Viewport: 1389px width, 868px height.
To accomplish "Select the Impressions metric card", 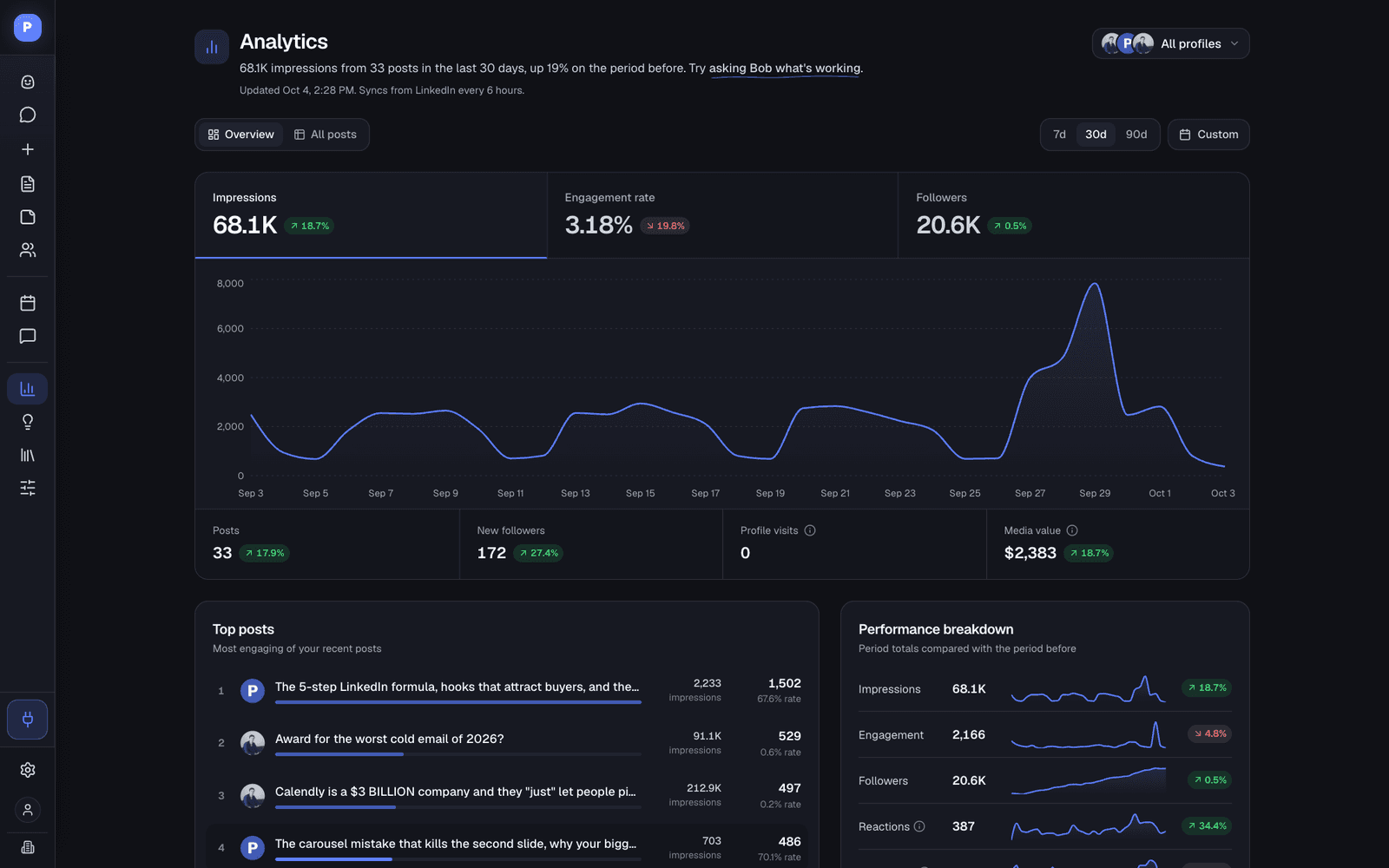I will point(371,215).
